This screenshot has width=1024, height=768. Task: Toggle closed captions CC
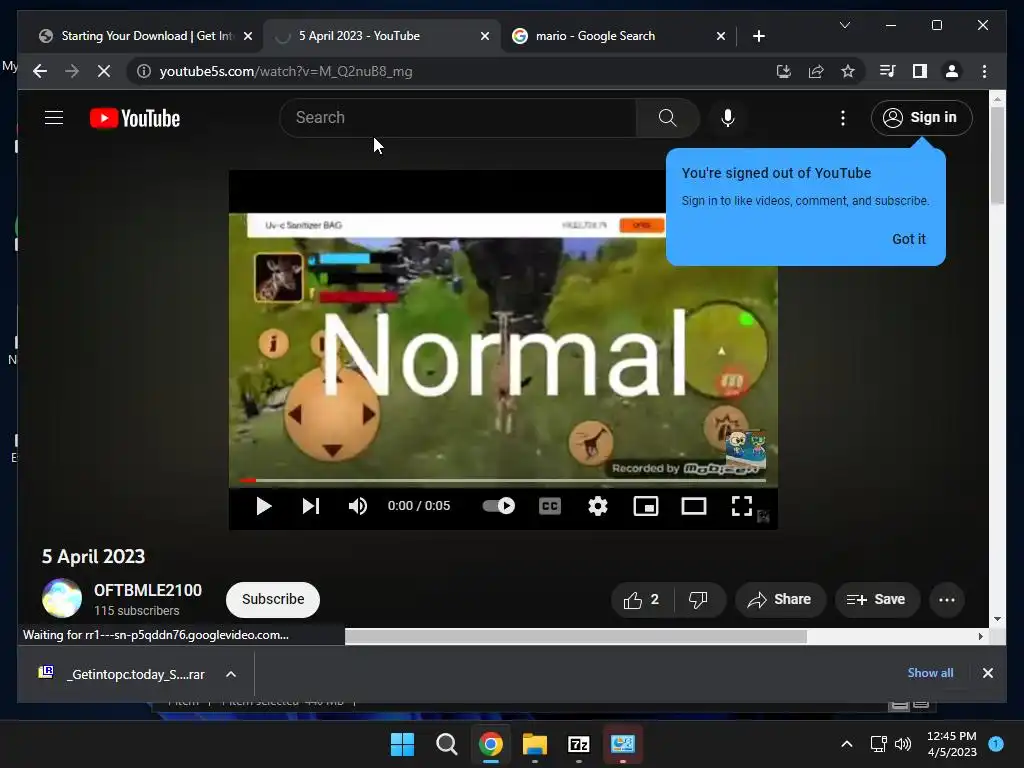point(550,506)
